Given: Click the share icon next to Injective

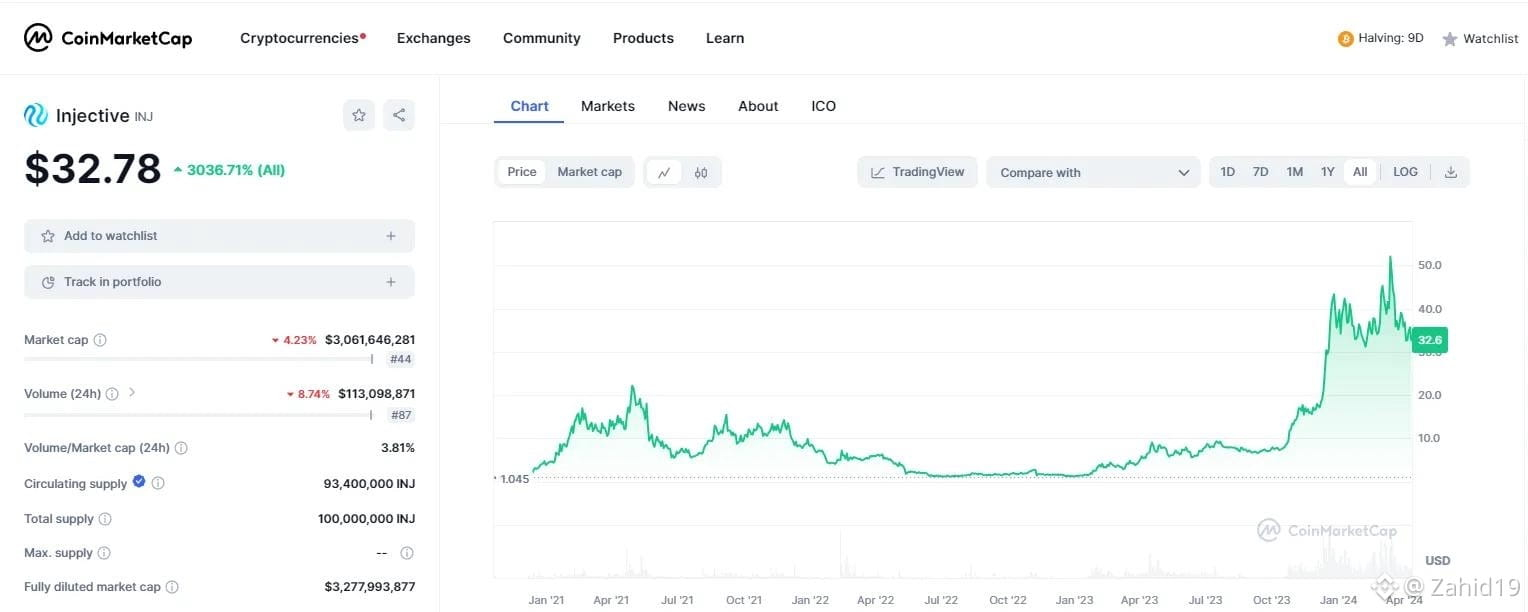Looking at the screenshot, I should [399, 115].
